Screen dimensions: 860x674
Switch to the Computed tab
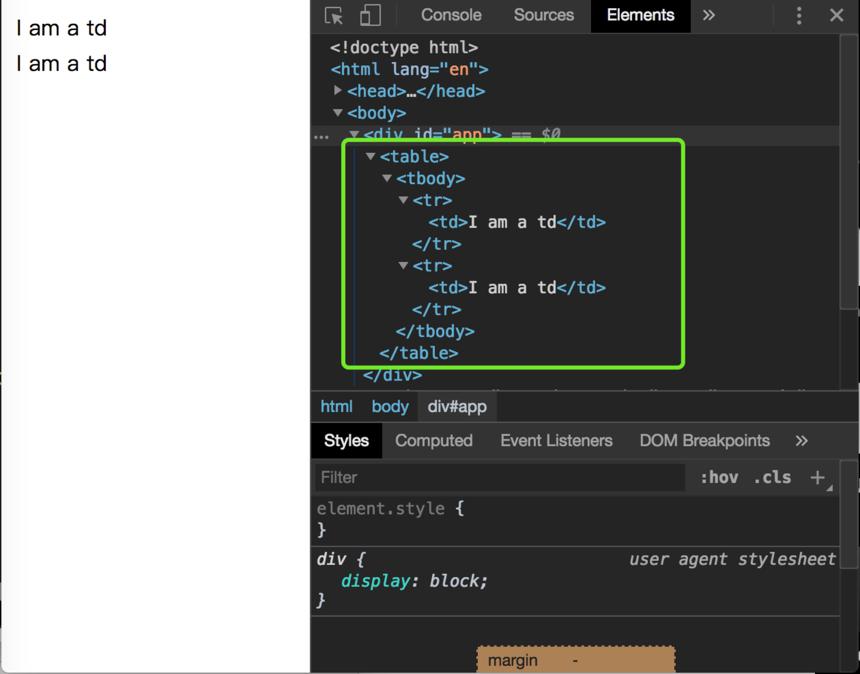[x=434, y=440]
